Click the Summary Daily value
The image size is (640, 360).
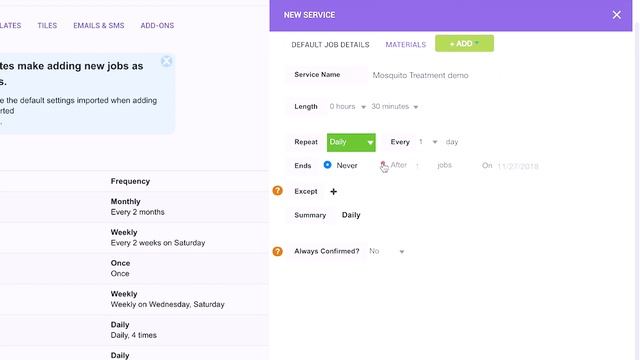pyautogui.click(x=351, y=215)
